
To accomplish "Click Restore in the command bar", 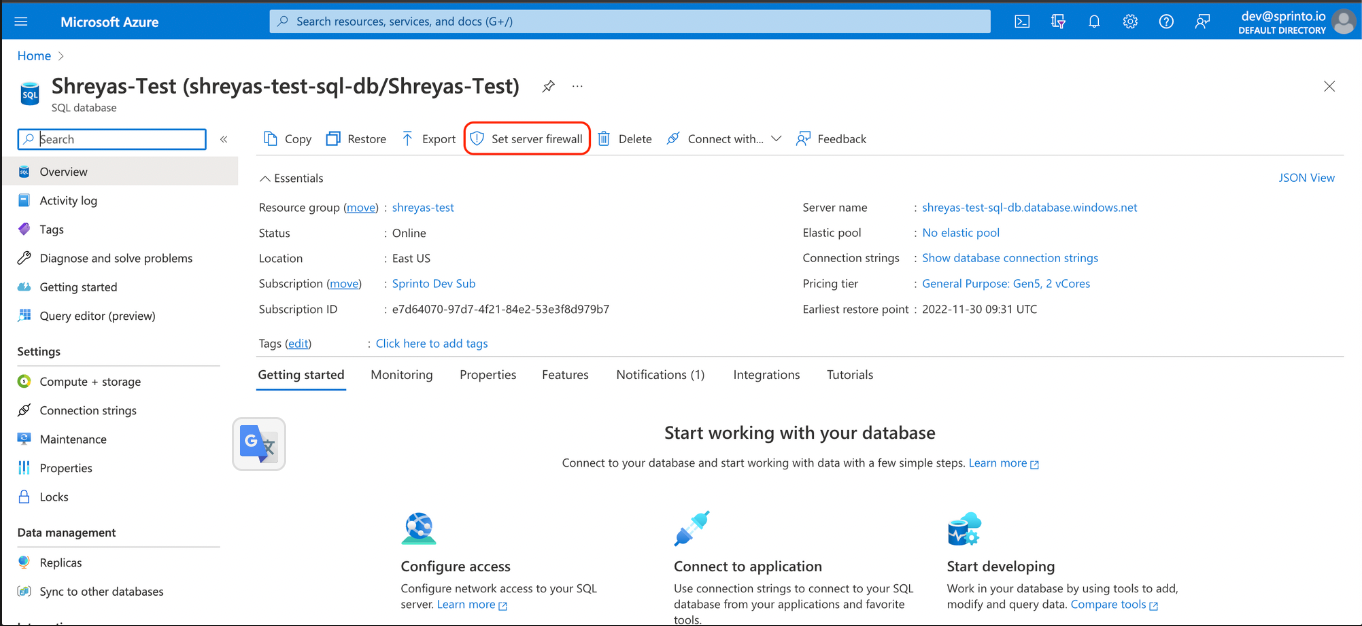I will pos(356,139).
